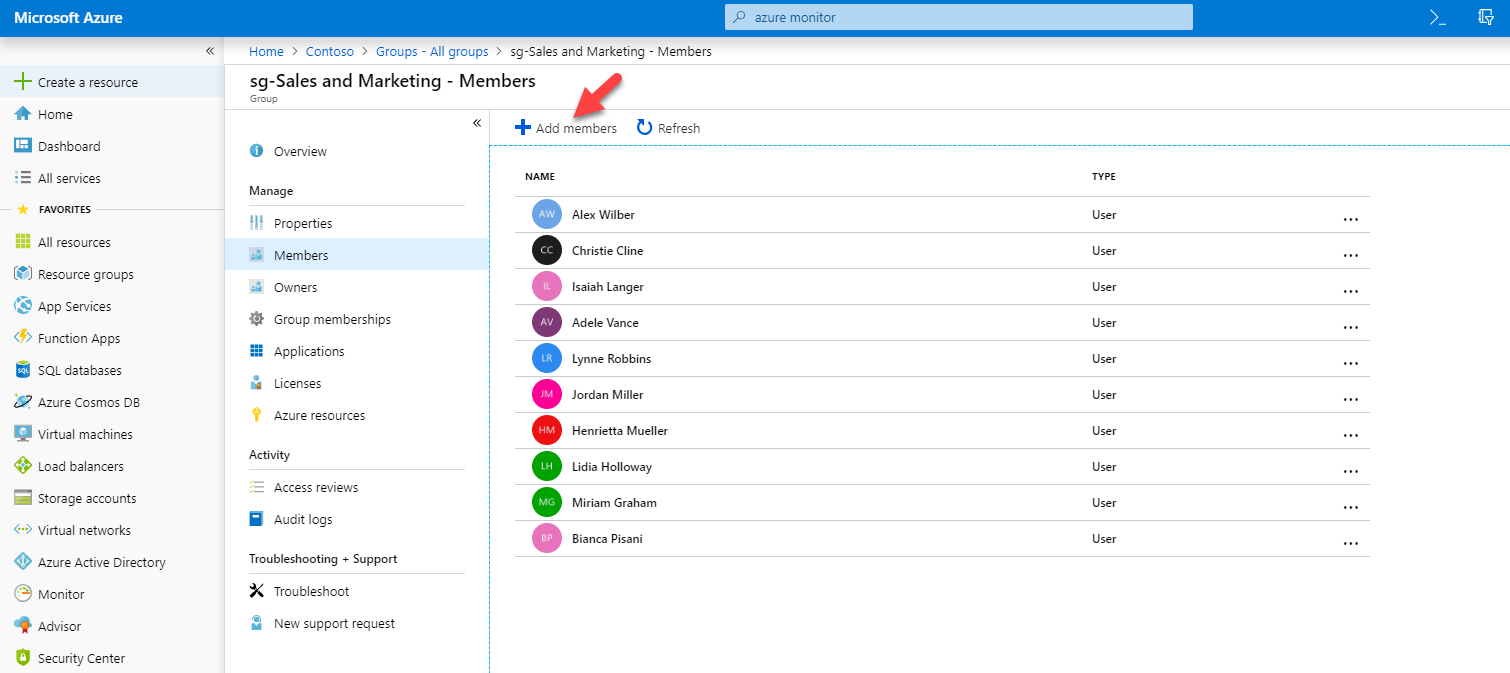The height and width of the screenshot is (673, 1510).
Task: Click the NAME column header
Action: (x=540, y=177)
